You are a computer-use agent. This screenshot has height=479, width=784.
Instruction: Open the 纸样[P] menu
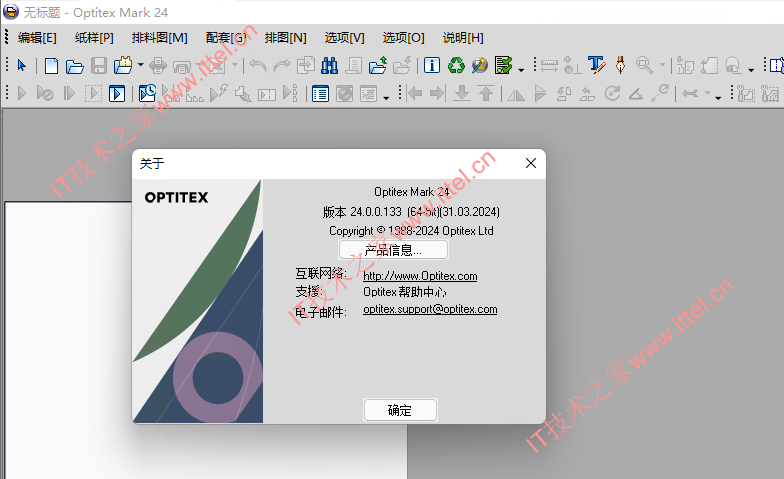(94, 38)
